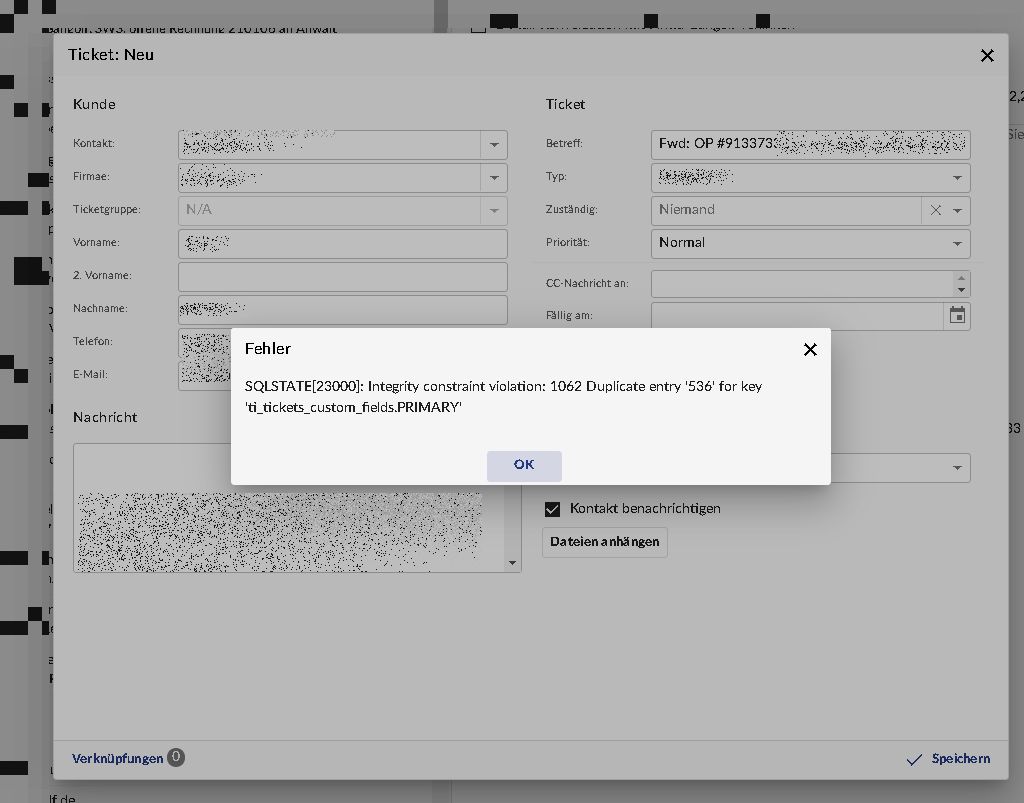Open the Fällig am calendar date picker
This screenshot has width=1024, height=803.
coord(957,315)
